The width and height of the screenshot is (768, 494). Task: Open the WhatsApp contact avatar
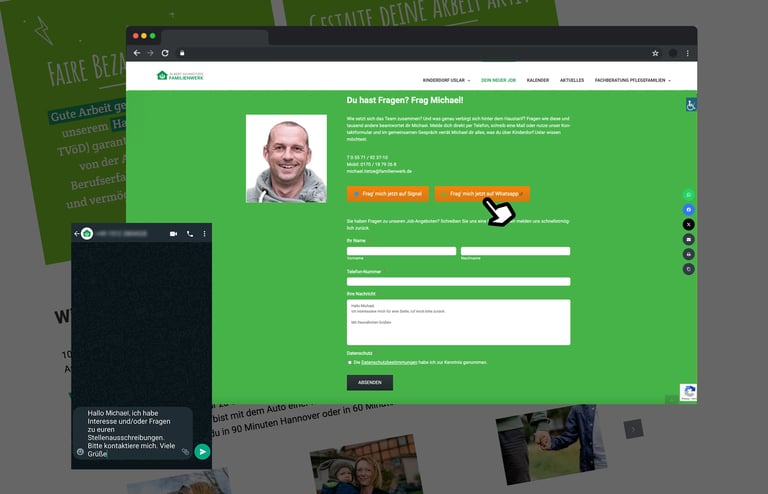87,234
